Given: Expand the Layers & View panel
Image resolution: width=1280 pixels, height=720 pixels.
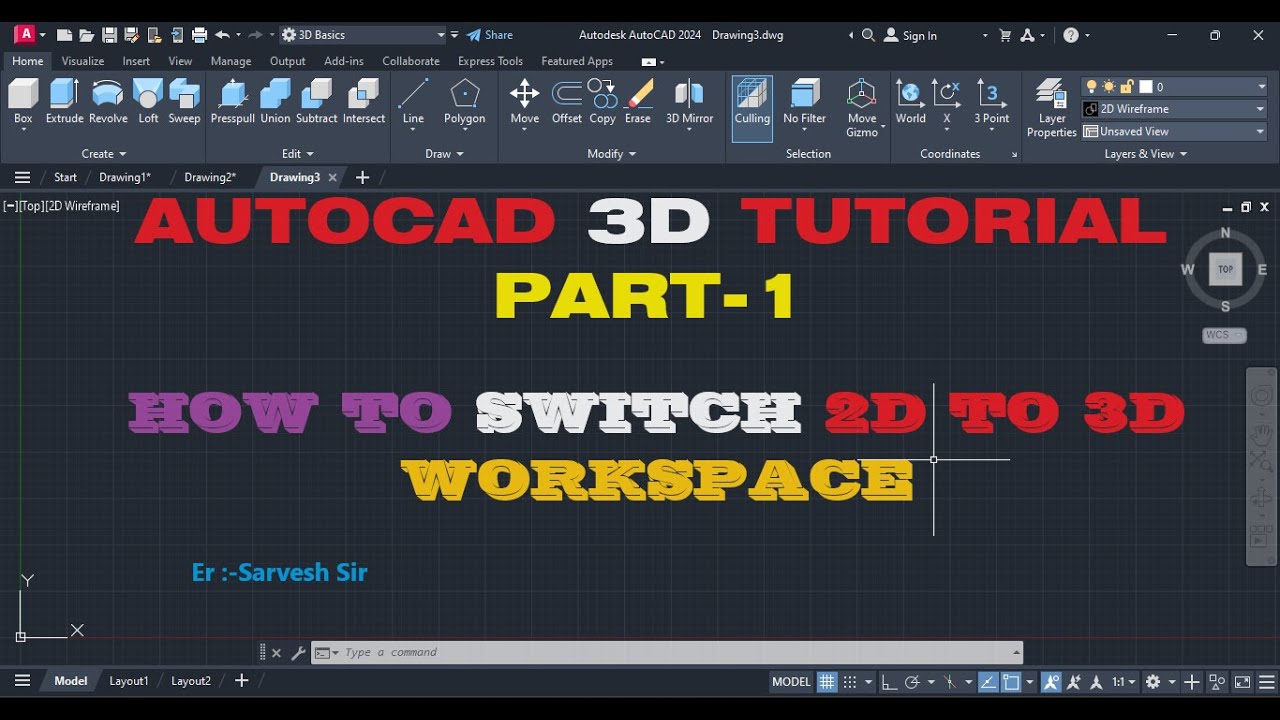Looking at the screenshot, I should pos(1146,154).
